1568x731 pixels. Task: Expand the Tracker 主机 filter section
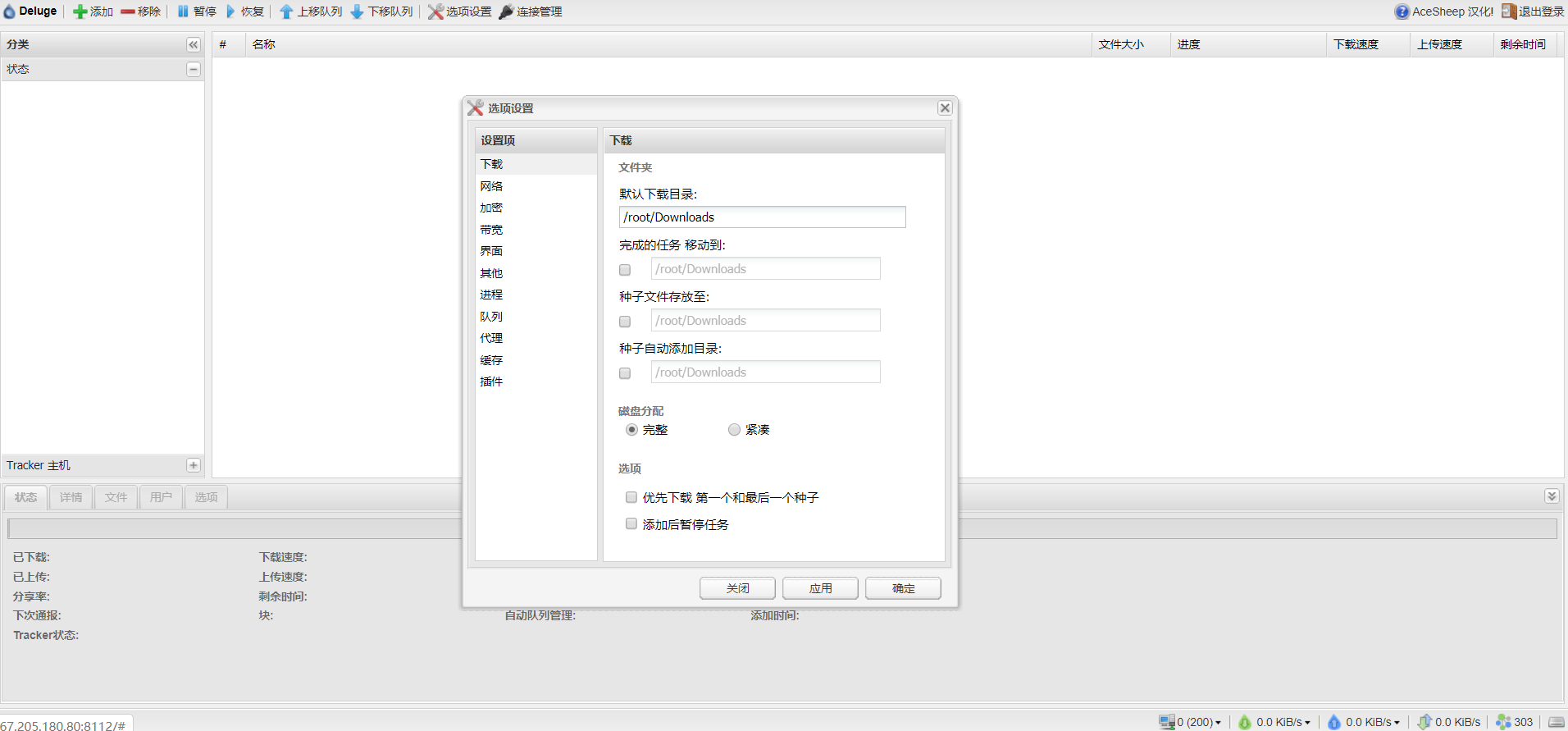click(194, 465)
